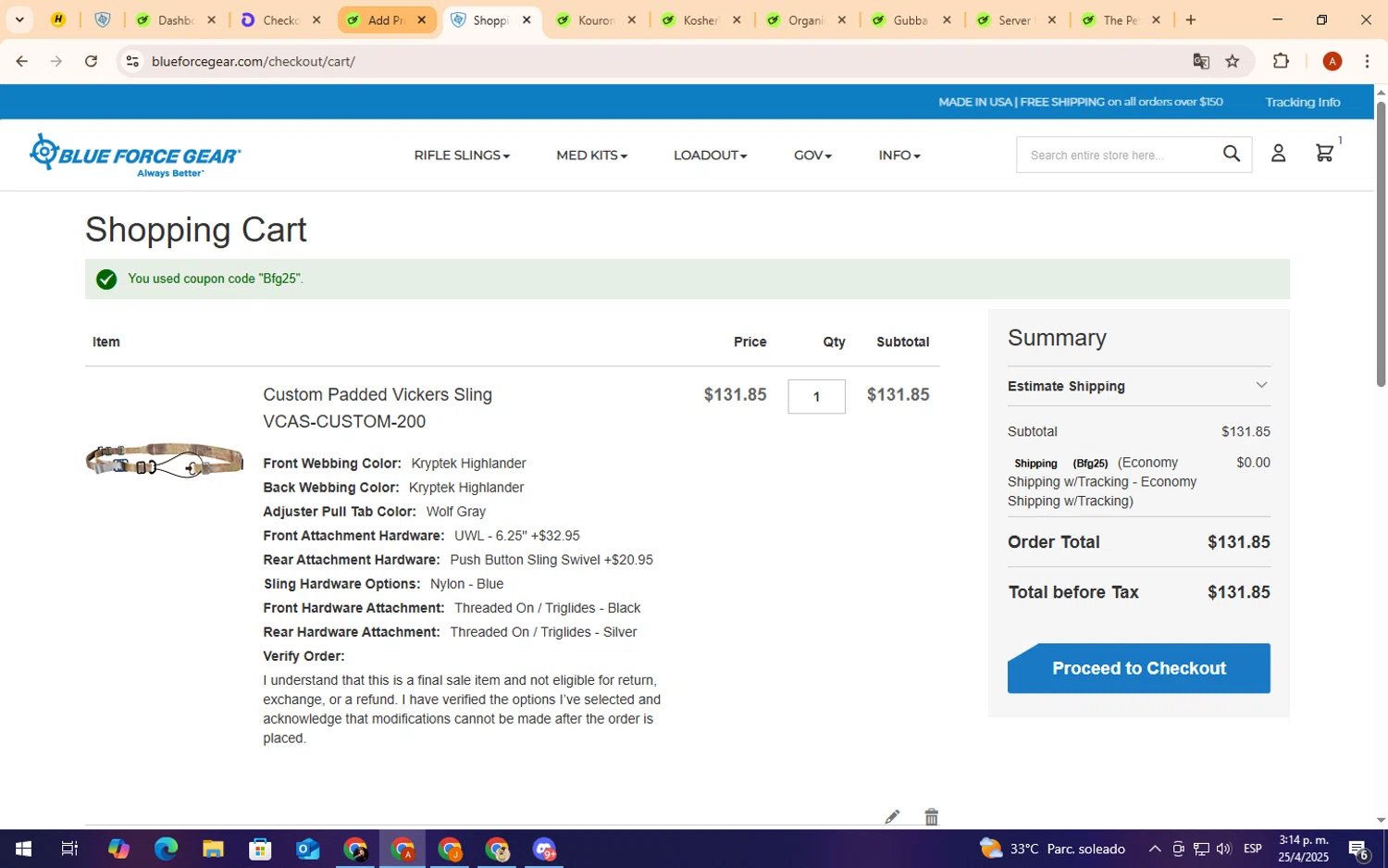The width and height of the screenshot is (1388, 868).
Task: Open Task View on taskbar
Action: click(69, 849)
